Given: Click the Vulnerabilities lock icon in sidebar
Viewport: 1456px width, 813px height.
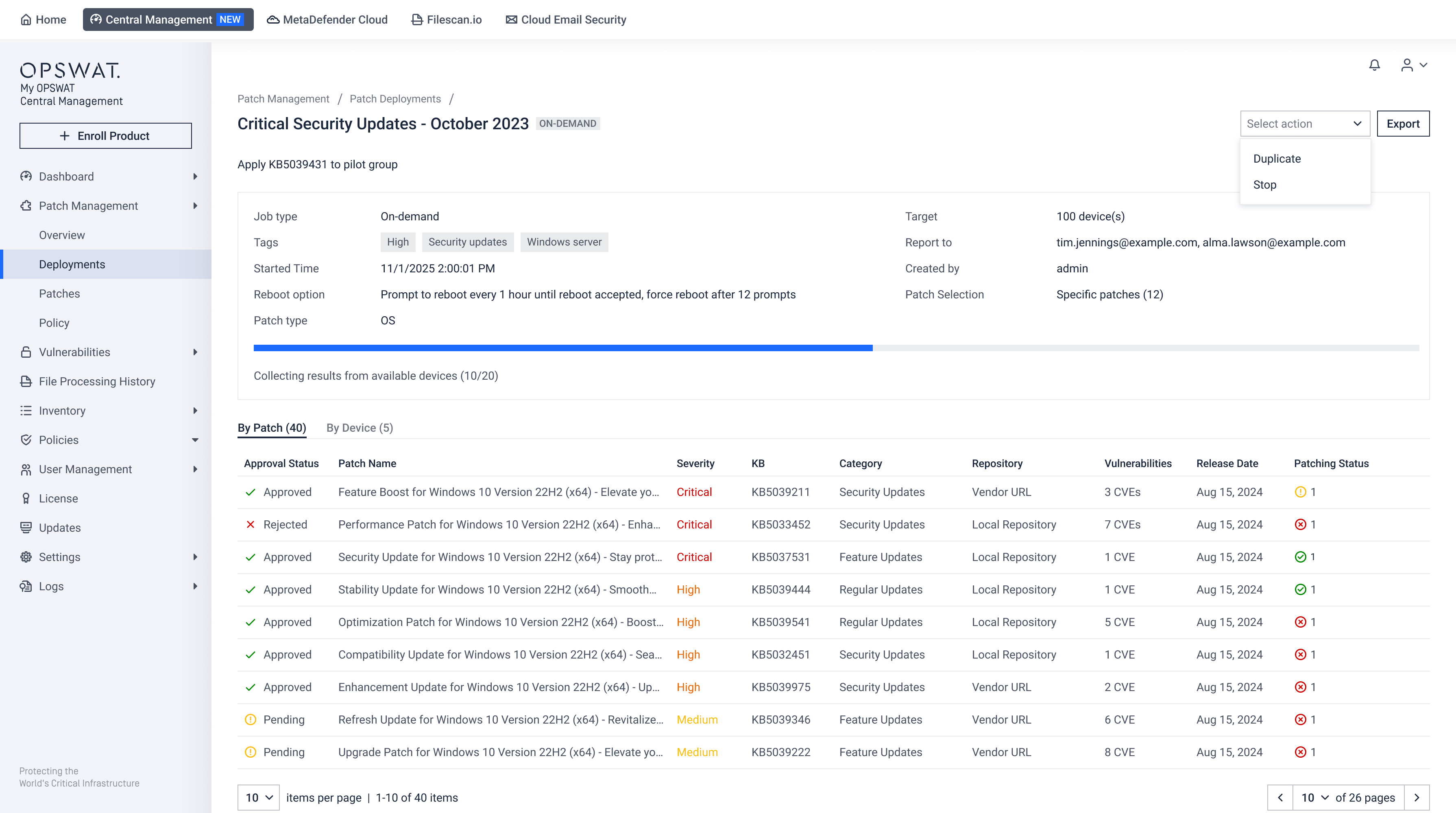Looking at the screenshot, I should click(x=26, y=352).
